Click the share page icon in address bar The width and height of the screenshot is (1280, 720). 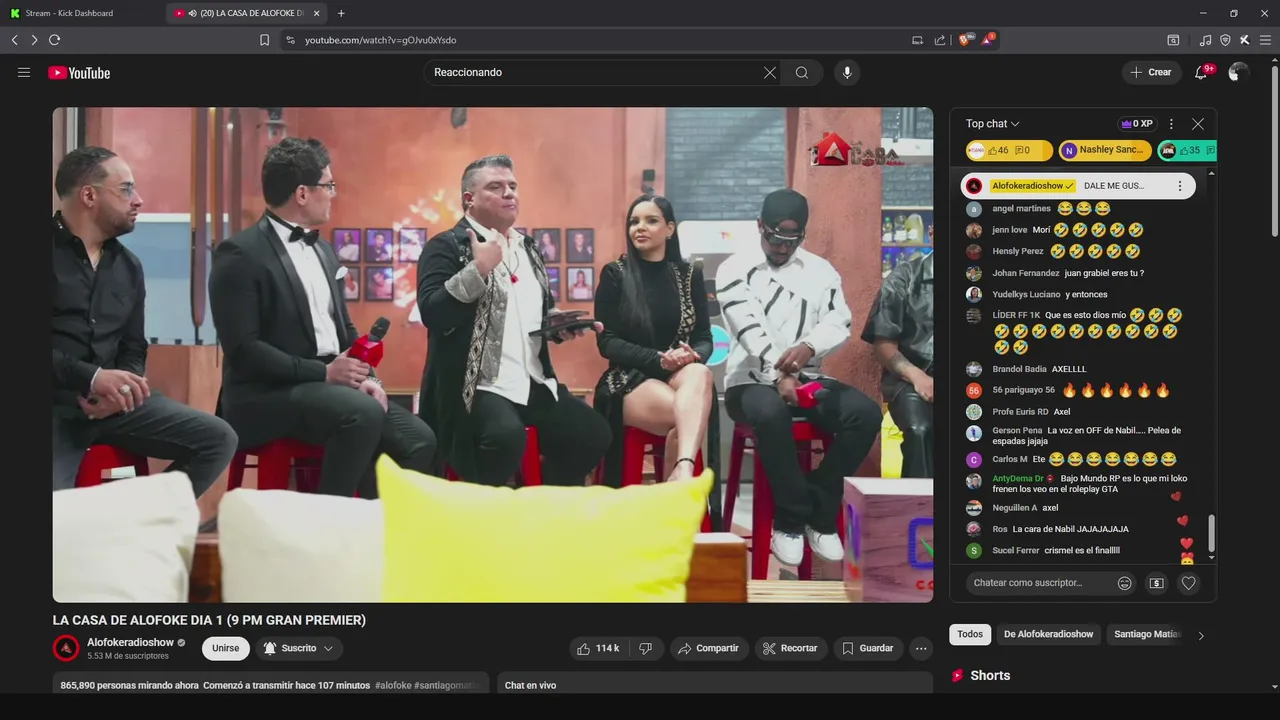point(940,40)
